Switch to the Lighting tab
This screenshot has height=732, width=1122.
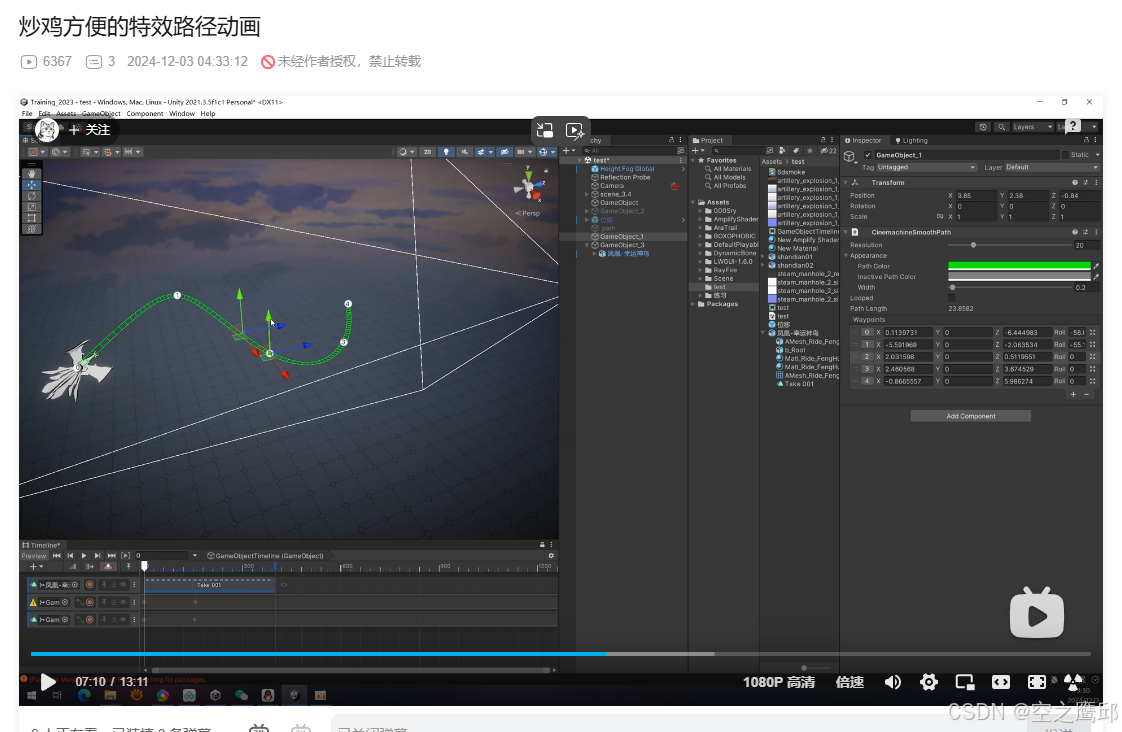[x=911, y=140]
